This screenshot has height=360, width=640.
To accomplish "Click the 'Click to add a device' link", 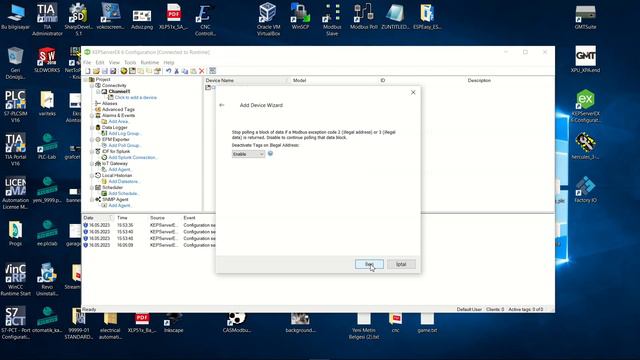I will coord(136,98).
